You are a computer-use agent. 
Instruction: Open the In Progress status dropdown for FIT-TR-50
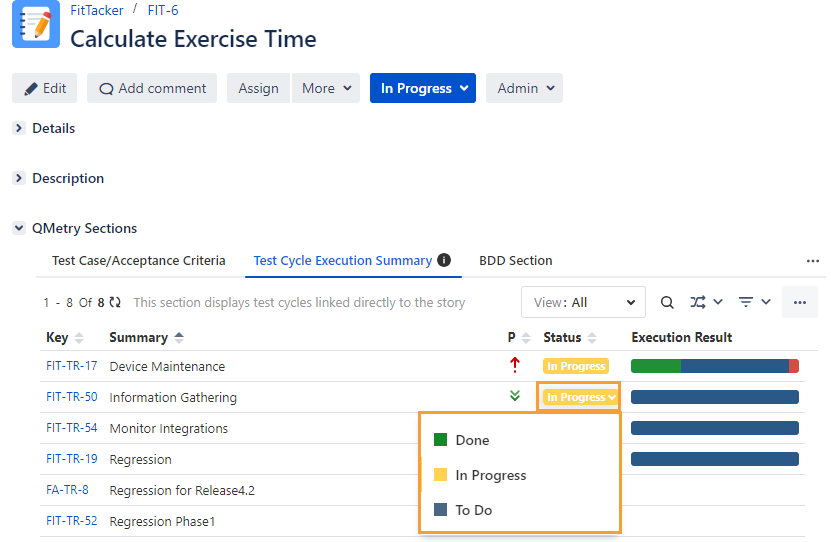pyautogui.click(x=580, y=397)
